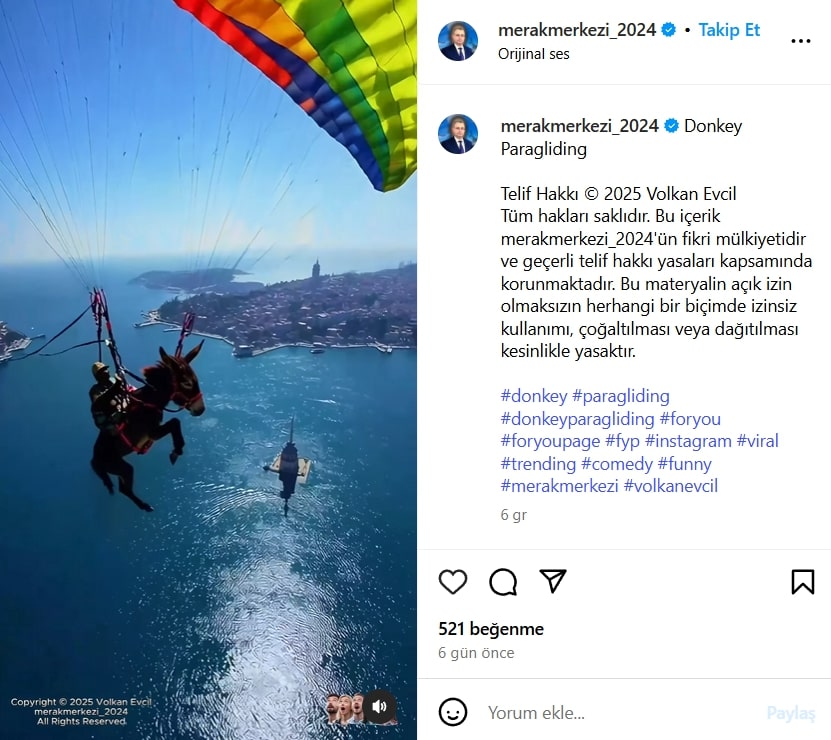Image resolution: width=831 pixels, height=740 pixels.
Task: Click Orijinal ses audio link
Action: click(x=534, y=54)
